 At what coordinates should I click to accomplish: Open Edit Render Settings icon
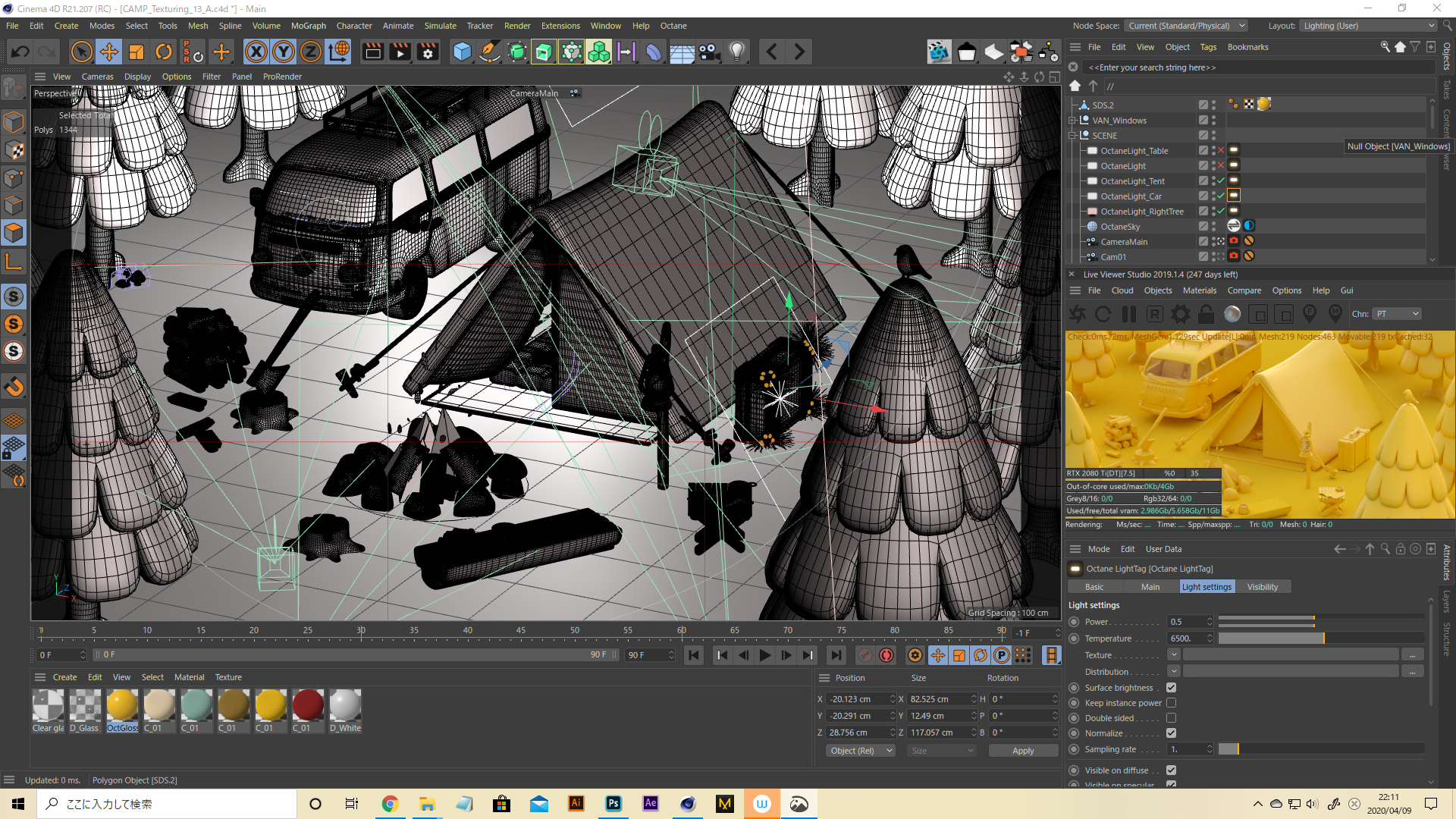pyautogui.click(x=428, y=52)
